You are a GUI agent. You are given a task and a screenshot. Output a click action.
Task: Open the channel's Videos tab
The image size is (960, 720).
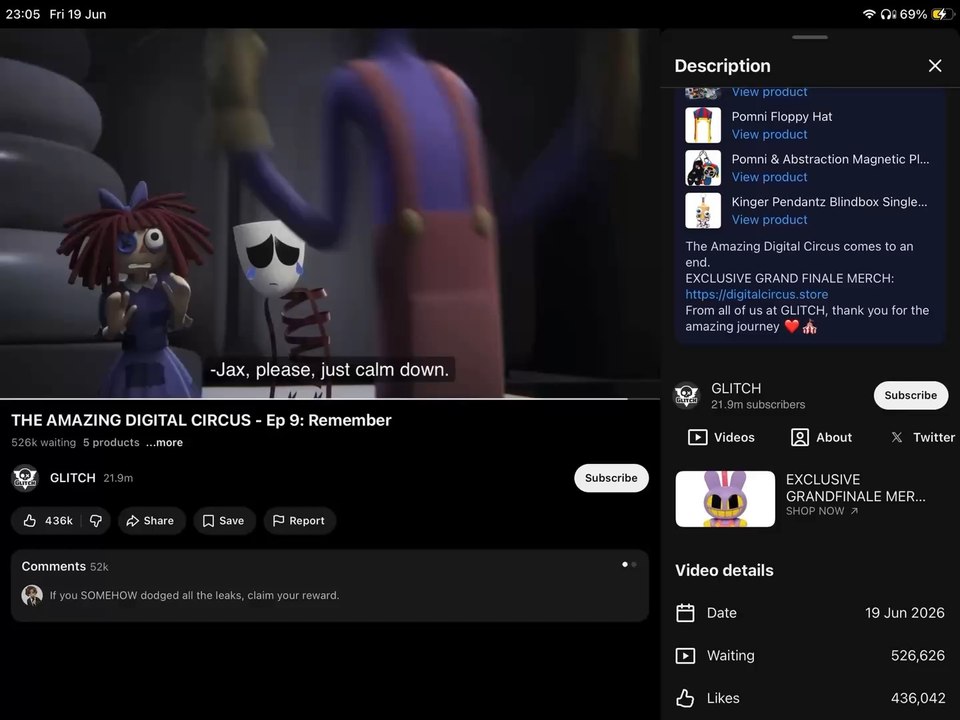pos(721,437)
